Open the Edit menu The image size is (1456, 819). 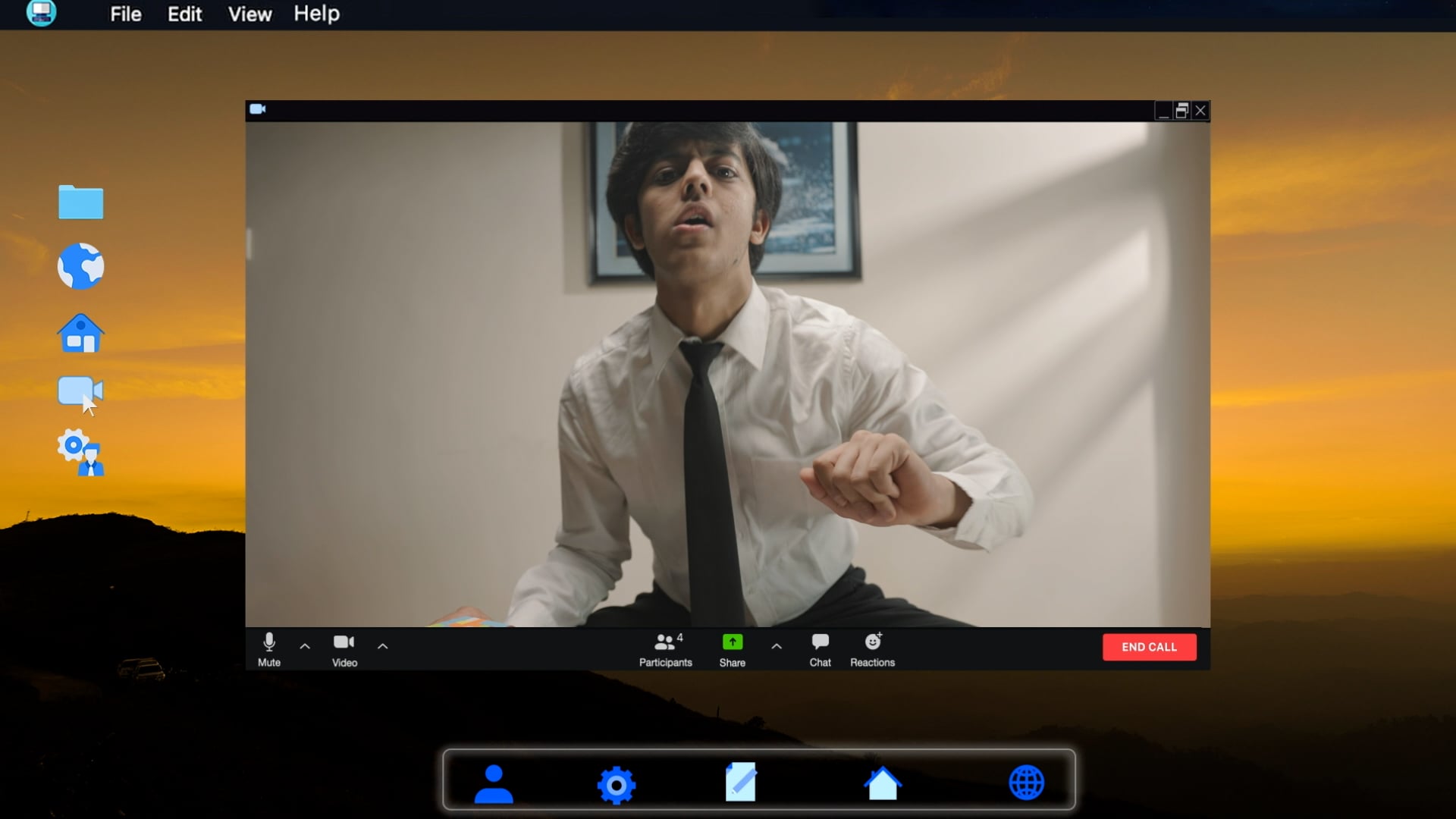[x=184, y=14]
